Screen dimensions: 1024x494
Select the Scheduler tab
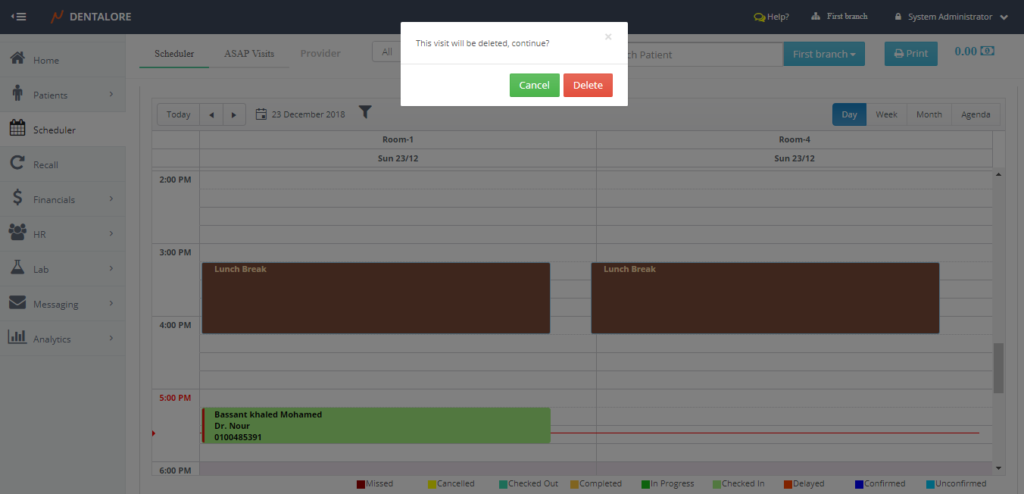[x=174, y=53]
